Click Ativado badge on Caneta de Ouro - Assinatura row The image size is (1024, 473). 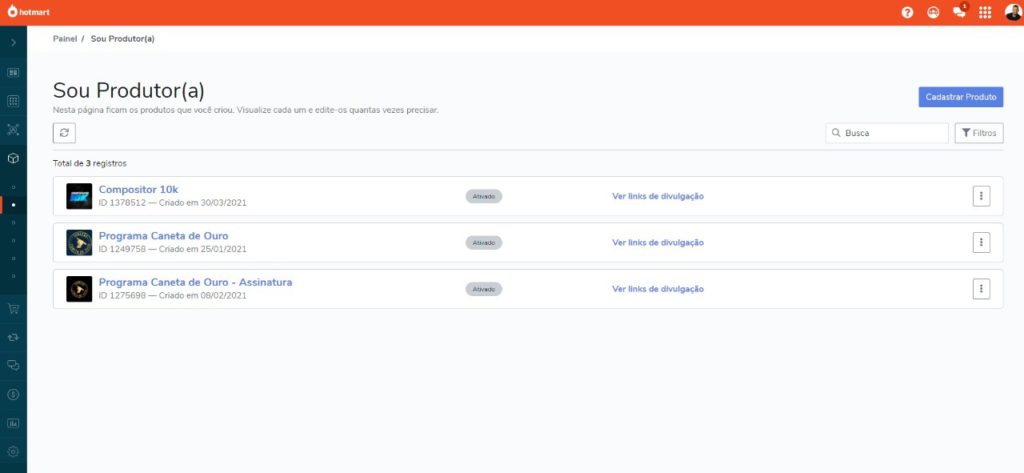click(484, 289)
